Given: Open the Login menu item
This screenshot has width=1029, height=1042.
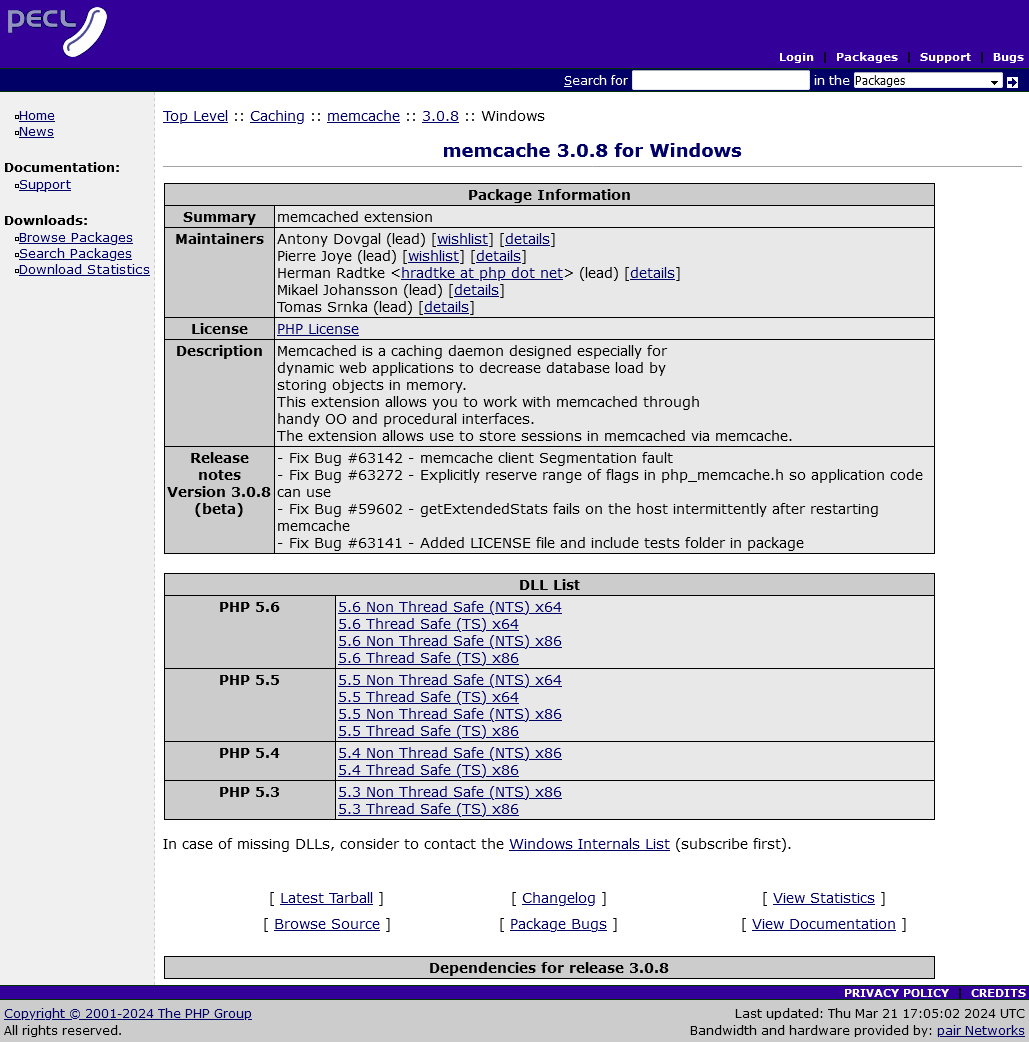Looking at the screenshot, I should [x=796, y=57].
